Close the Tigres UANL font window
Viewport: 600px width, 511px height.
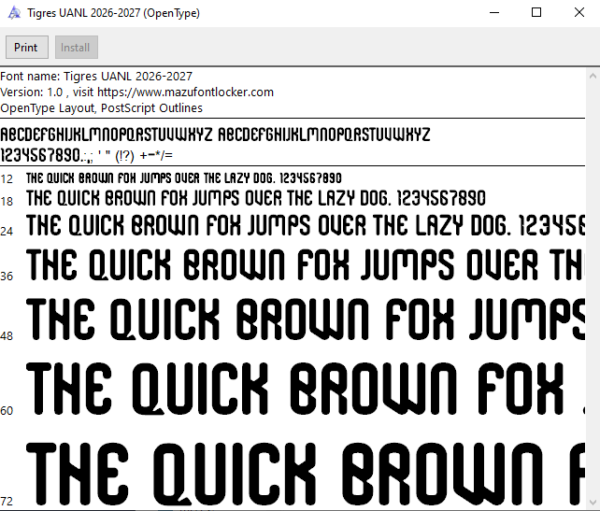point(579,13)
